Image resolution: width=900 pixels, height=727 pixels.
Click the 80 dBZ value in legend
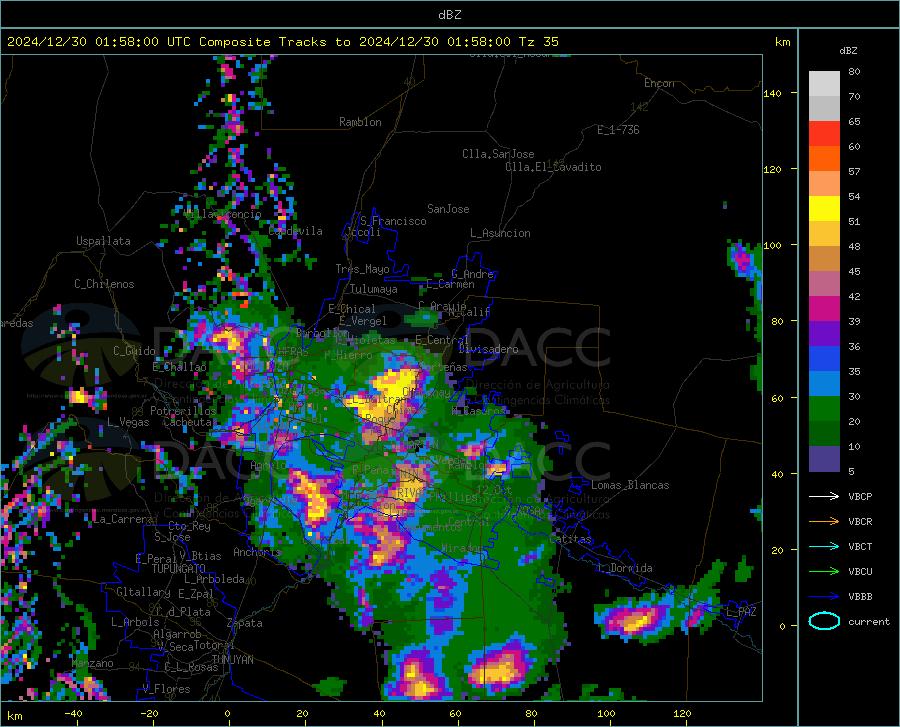[x=854, y=72]
